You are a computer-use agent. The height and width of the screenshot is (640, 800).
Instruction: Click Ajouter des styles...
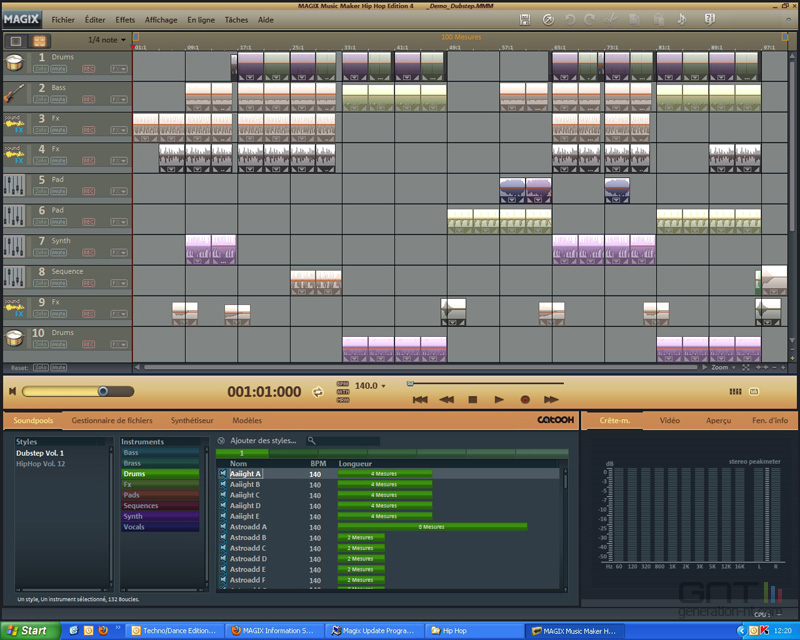(263, 440)
